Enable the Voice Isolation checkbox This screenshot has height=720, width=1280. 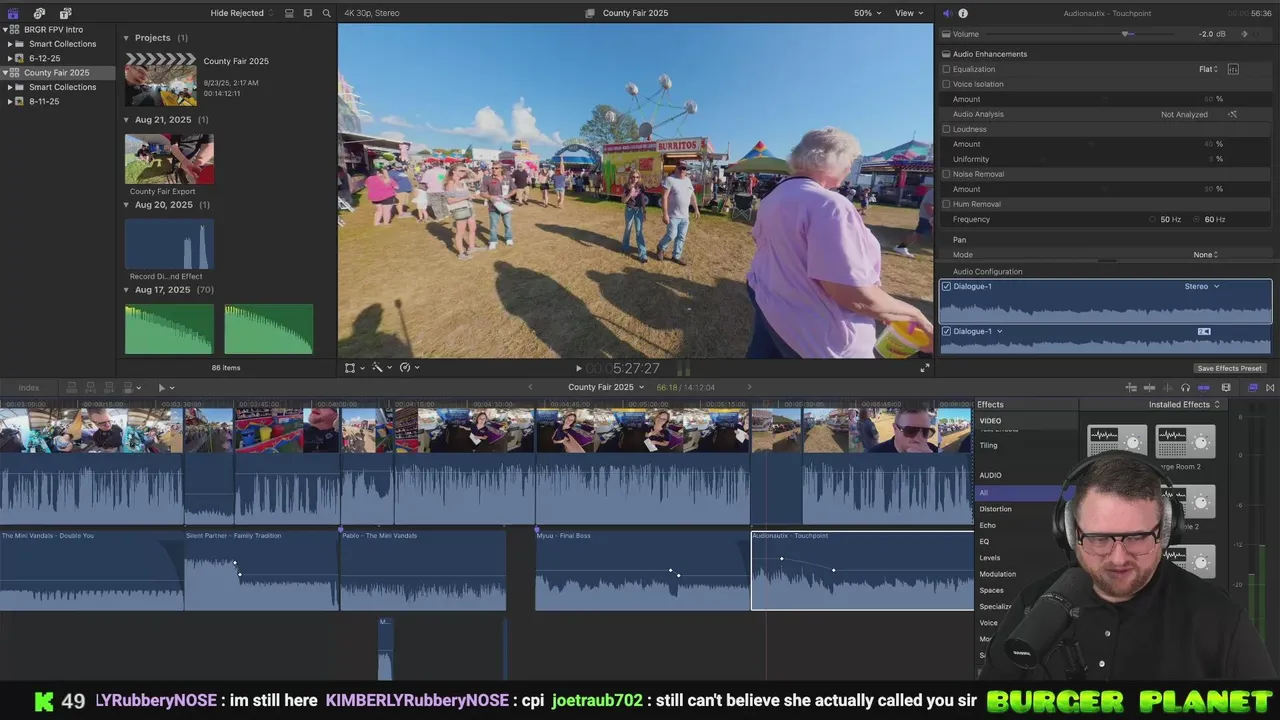[x=946, y=84]
